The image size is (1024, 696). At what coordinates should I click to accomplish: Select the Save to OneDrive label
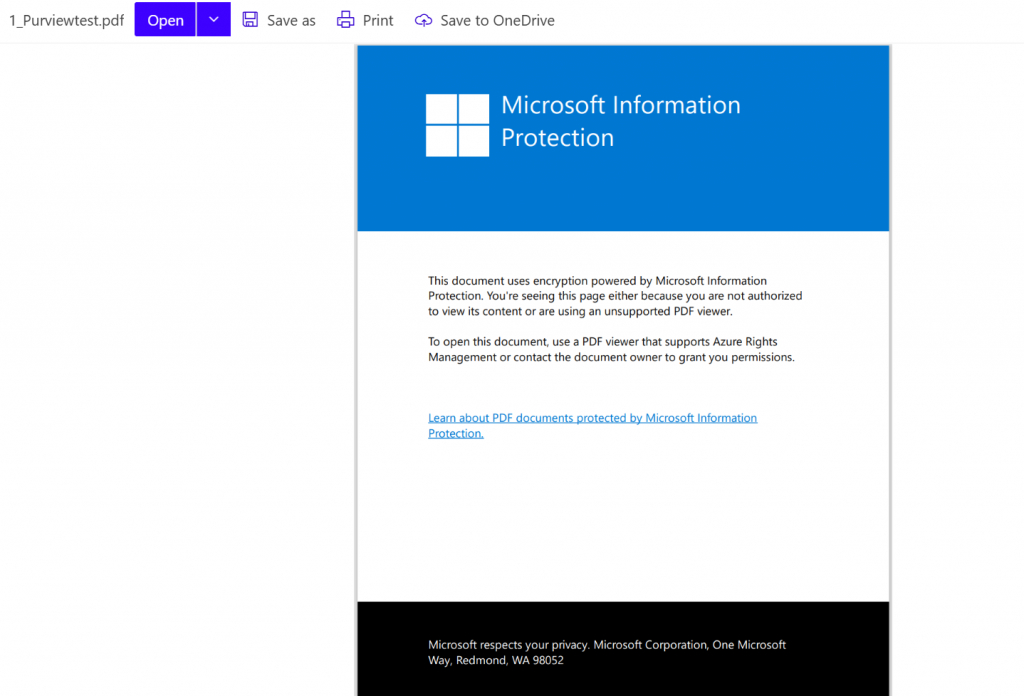point(497,20)
